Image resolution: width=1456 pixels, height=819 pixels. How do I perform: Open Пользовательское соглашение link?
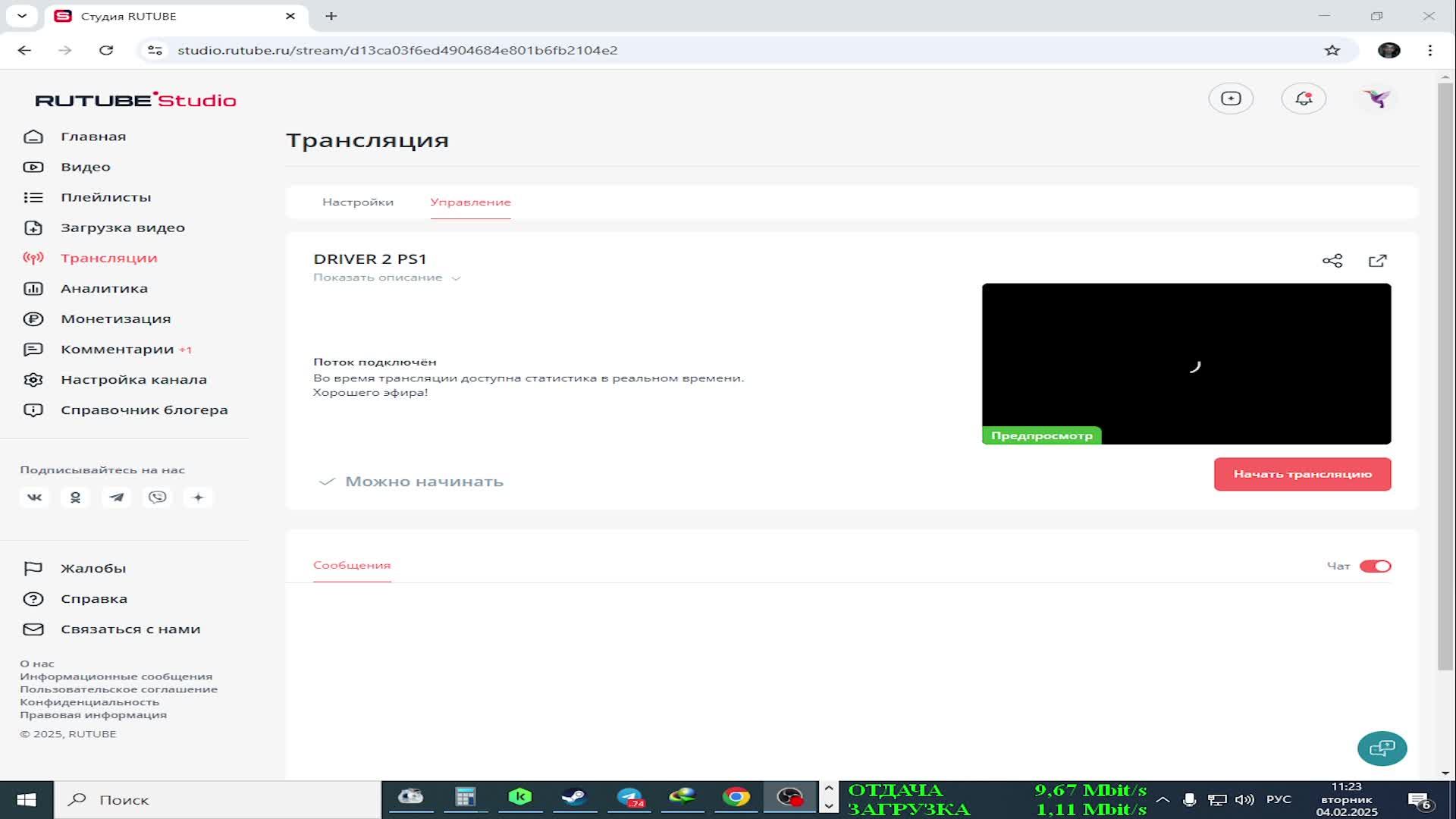coord(118,689)
